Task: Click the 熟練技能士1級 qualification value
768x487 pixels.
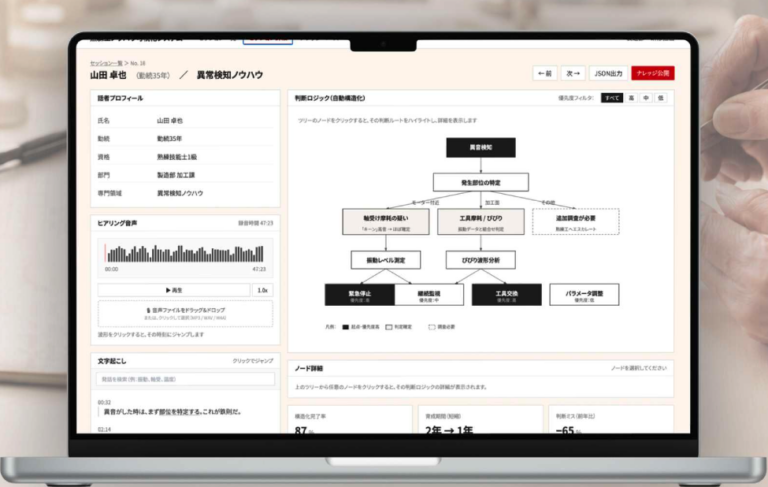Action: (177, 157)
